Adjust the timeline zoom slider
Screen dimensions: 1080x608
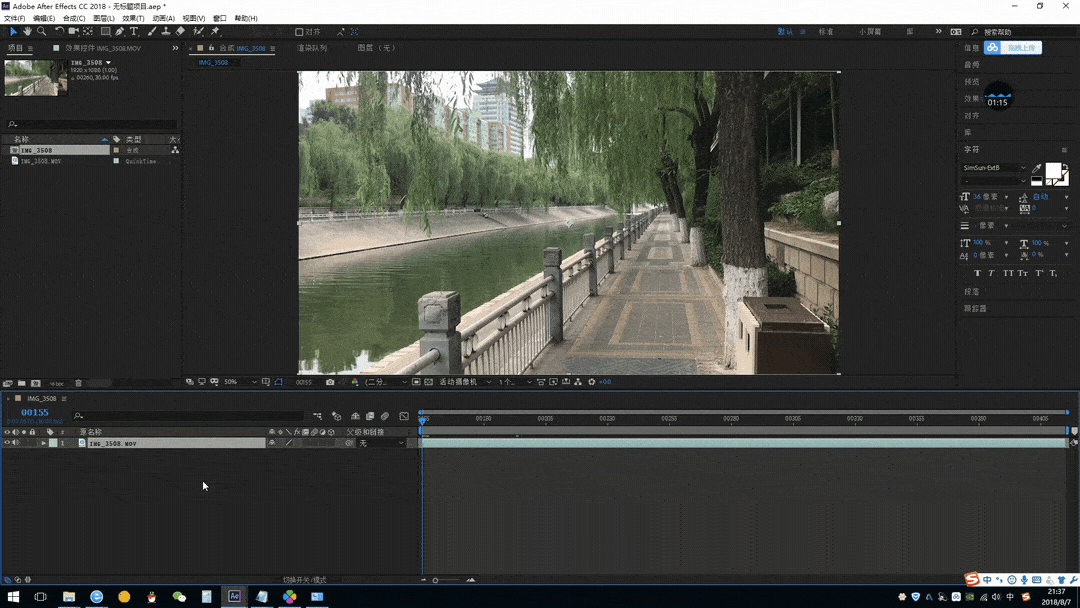coord(435,580)
